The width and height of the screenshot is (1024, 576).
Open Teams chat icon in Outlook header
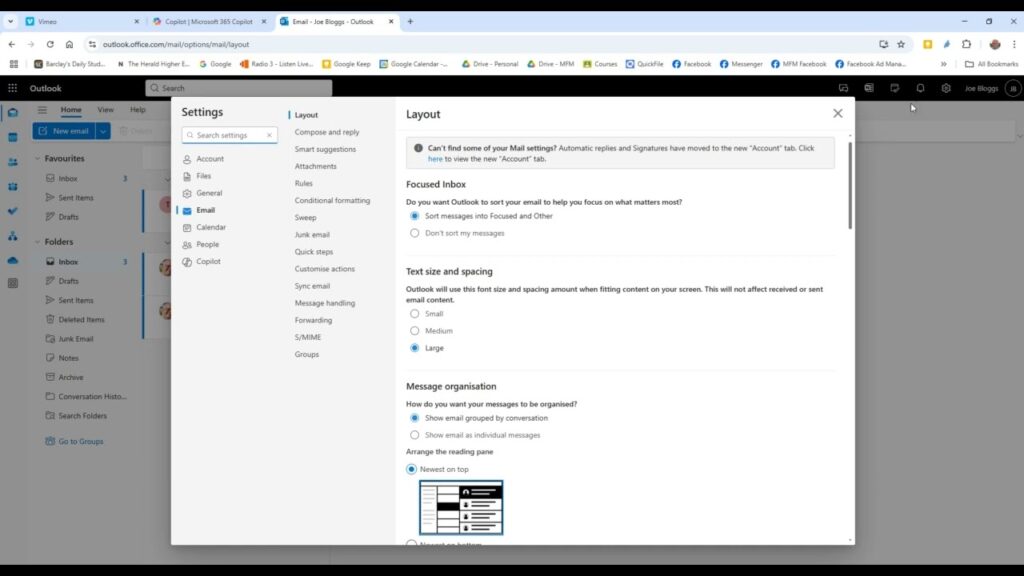point(843,88)
